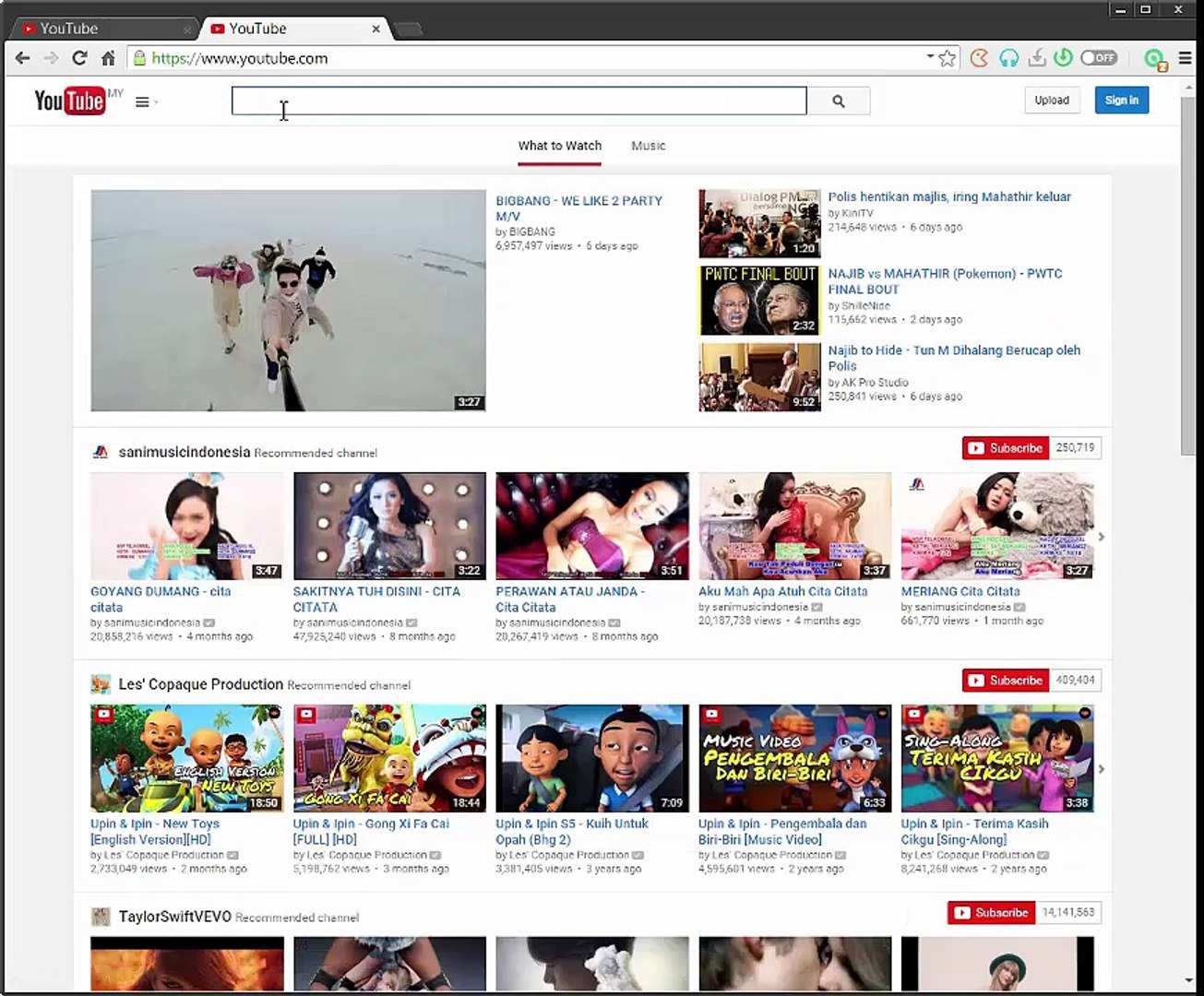This screenshot has height=996, width=1204.
Task: Select the What to Watch tab
Action: (559, 146)
